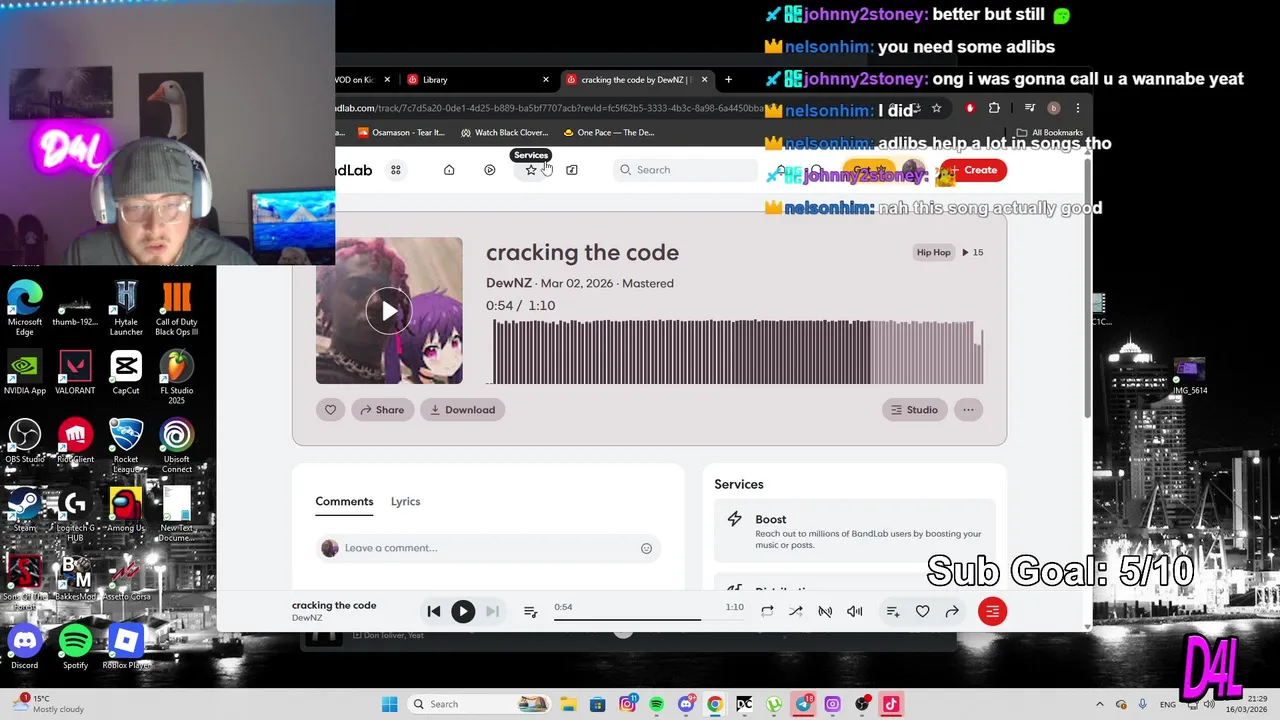1280x720 pixels.
Task: Show hidden system tray icons
Action: [1100, 704]
